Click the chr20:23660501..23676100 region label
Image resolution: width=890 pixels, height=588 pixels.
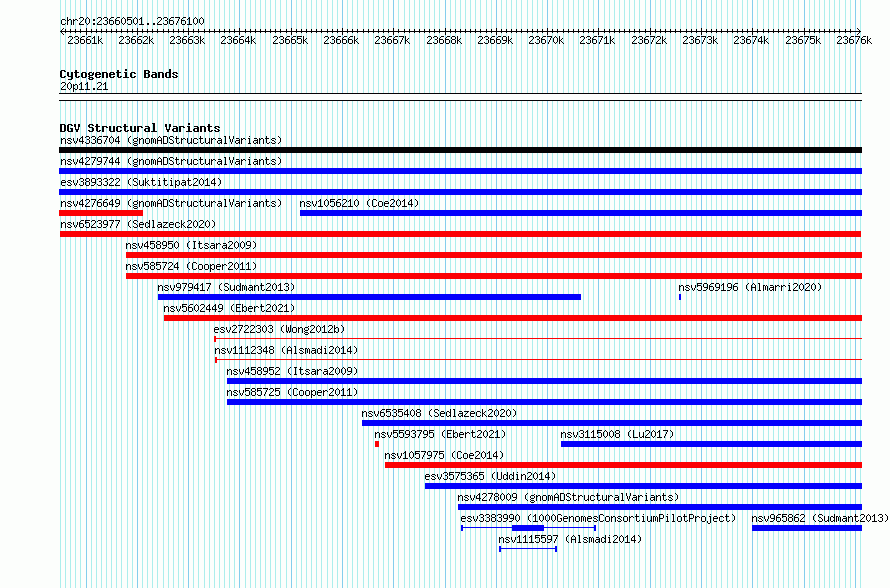click(x=132, y=21)
